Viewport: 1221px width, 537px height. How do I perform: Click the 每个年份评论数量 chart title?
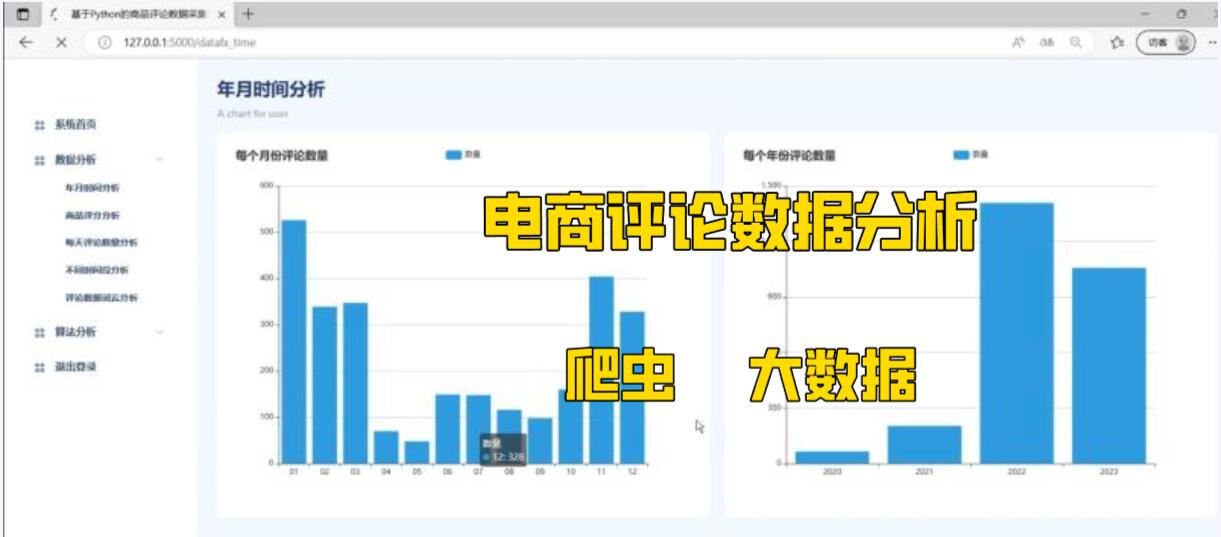(789, 156)
